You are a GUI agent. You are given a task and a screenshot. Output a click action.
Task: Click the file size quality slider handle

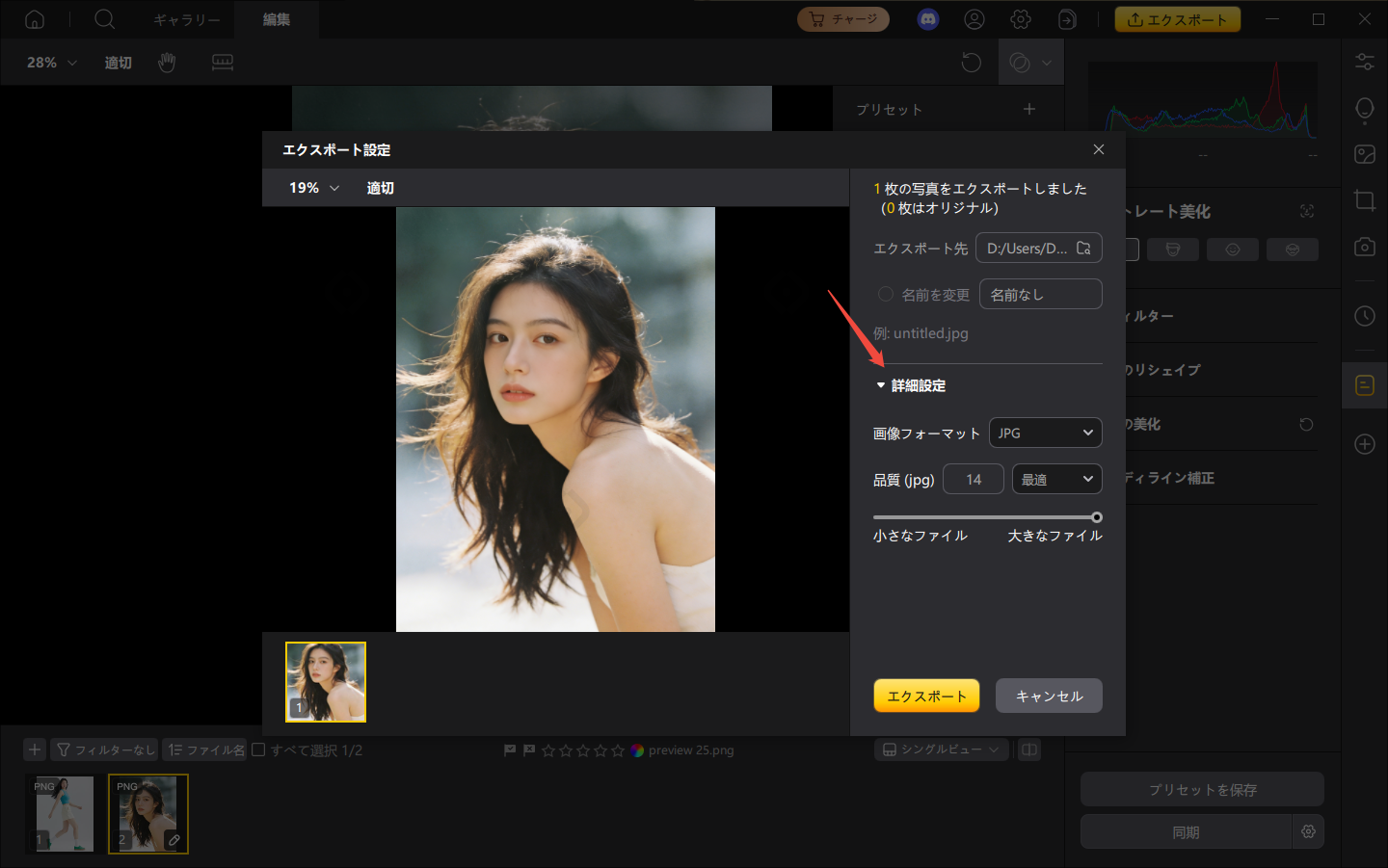[1097, 517]
